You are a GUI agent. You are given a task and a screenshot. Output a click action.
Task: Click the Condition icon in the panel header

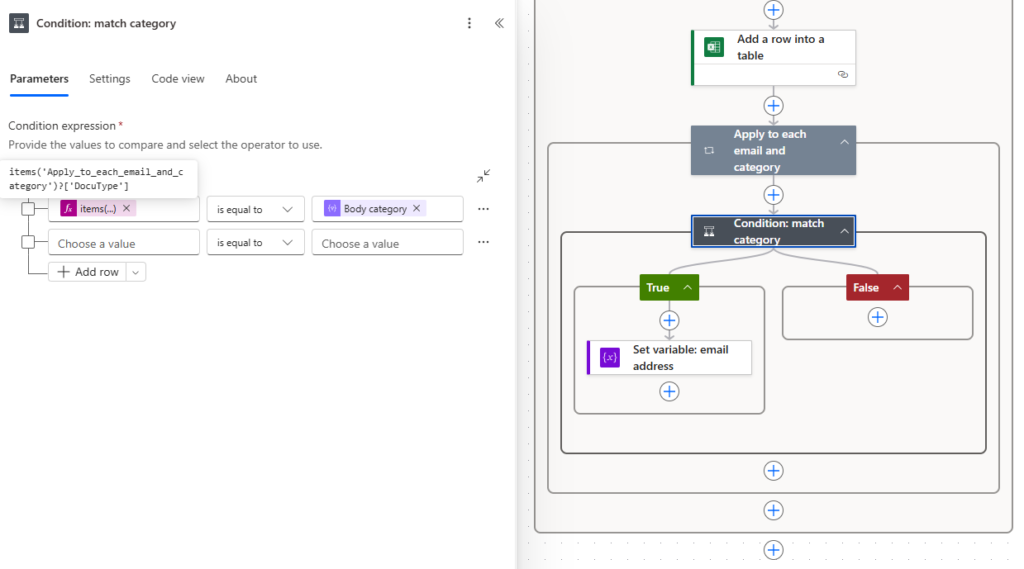pyautogui.click(x=19, y=24)
